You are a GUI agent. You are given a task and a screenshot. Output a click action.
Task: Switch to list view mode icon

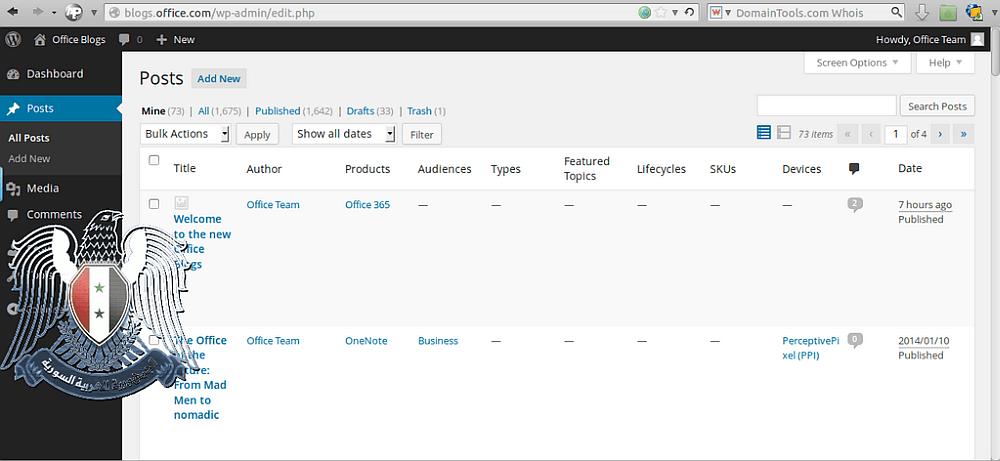(763, 133)
